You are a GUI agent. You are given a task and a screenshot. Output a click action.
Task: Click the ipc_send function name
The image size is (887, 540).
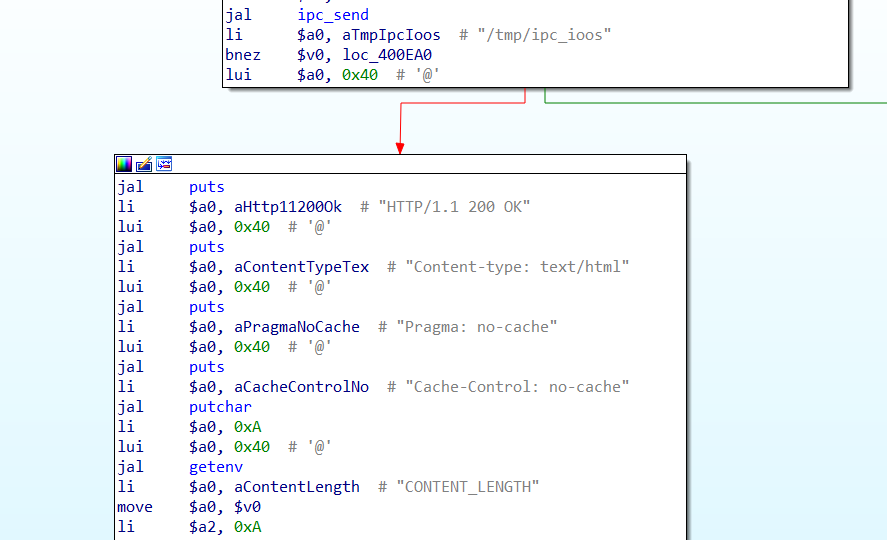pyautogui.click(x=333, y=15)
